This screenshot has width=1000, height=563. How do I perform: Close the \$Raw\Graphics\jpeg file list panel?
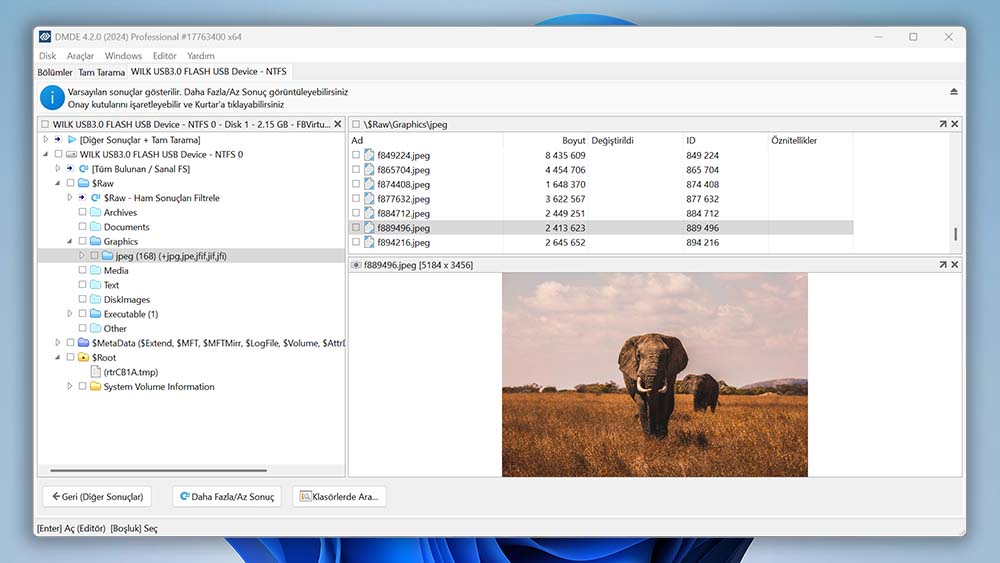click(x=955, y=124)
